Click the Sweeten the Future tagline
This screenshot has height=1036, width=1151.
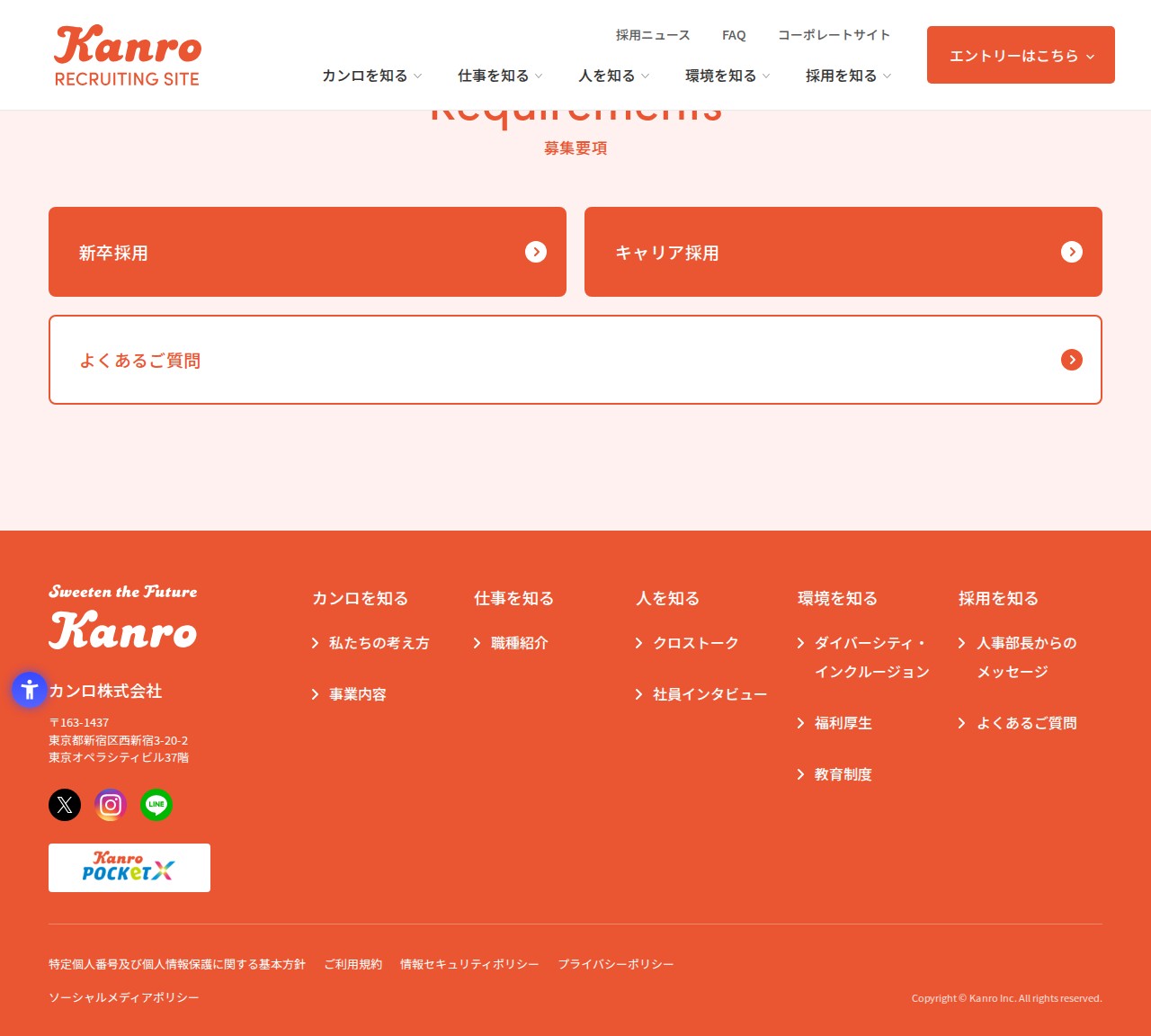123,592
